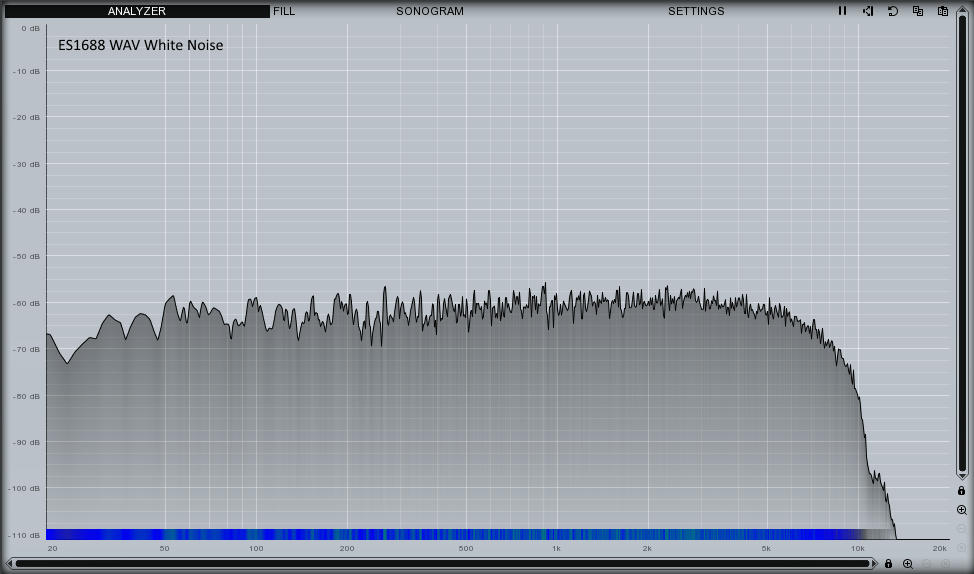Screen dimensions: 974x574
Task: Click the vertical range scrollbar thumb
Action: coord(962,245)
